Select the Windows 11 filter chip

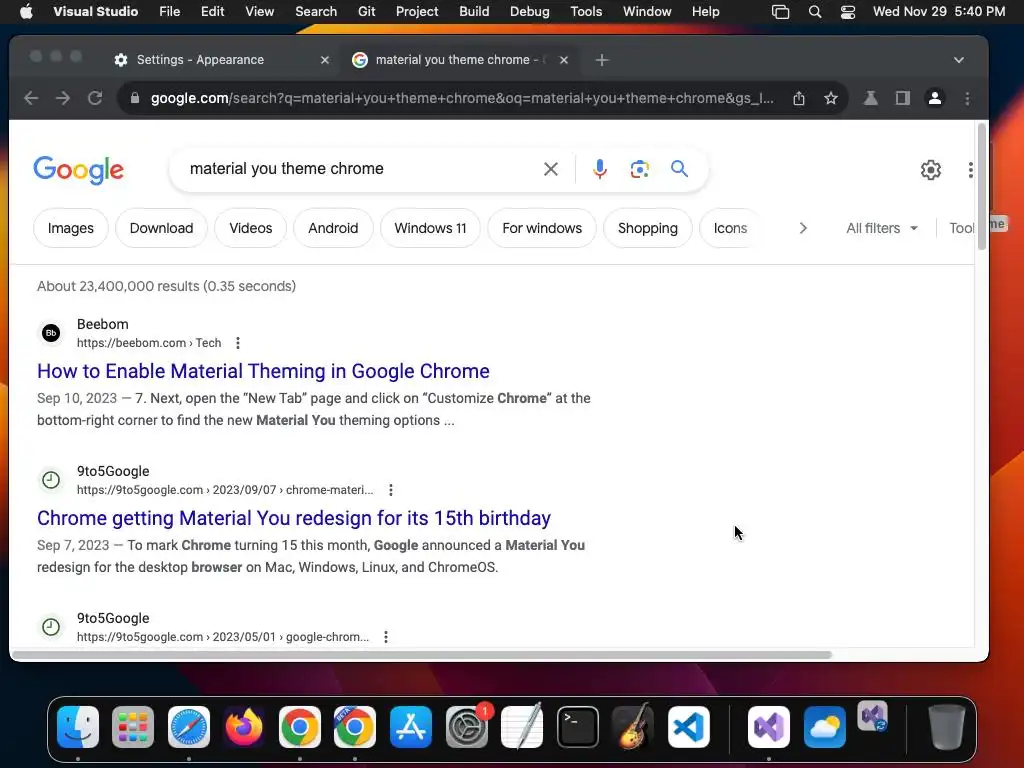click(x=430, y=228)
